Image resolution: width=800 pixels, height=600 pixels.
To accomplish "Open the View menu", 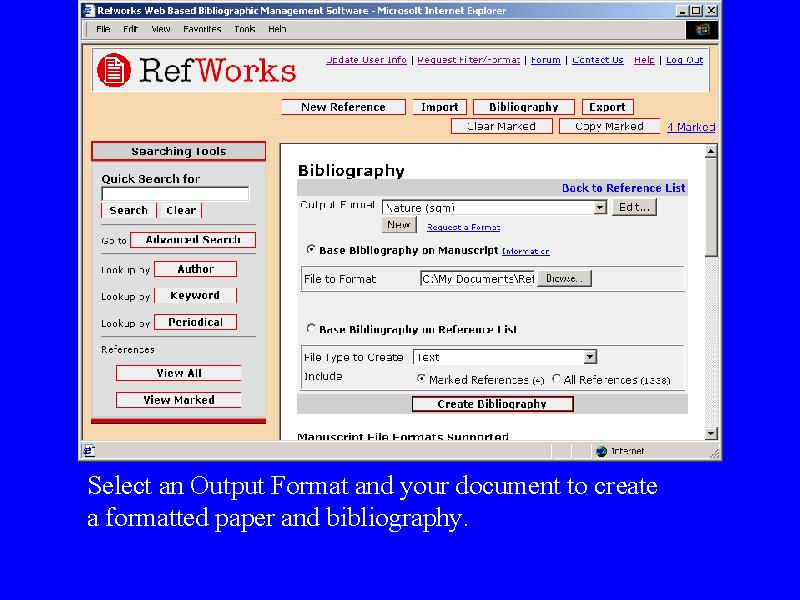I will 161,29.
